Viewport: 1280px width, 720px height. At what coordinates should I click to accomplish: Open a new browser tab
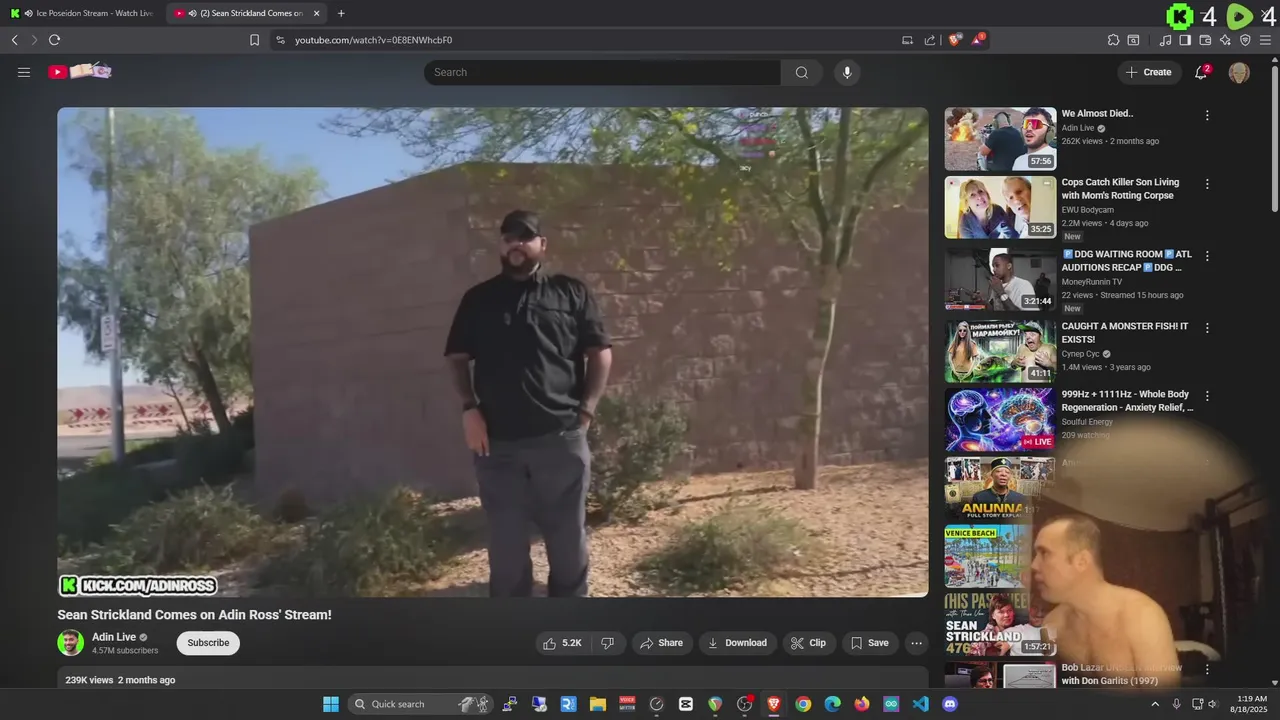click(x=341, y=13)
